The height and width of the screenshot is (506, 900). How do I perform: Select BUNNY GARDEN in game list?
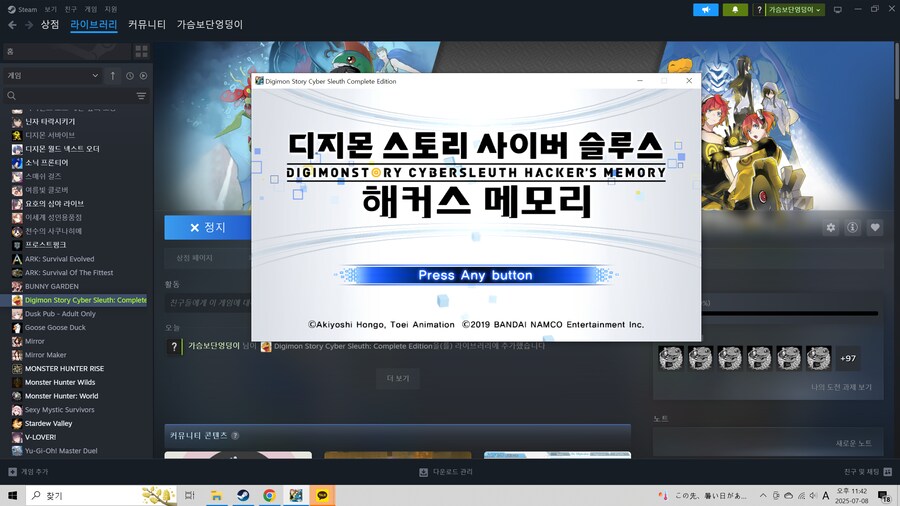pos(52,286)
